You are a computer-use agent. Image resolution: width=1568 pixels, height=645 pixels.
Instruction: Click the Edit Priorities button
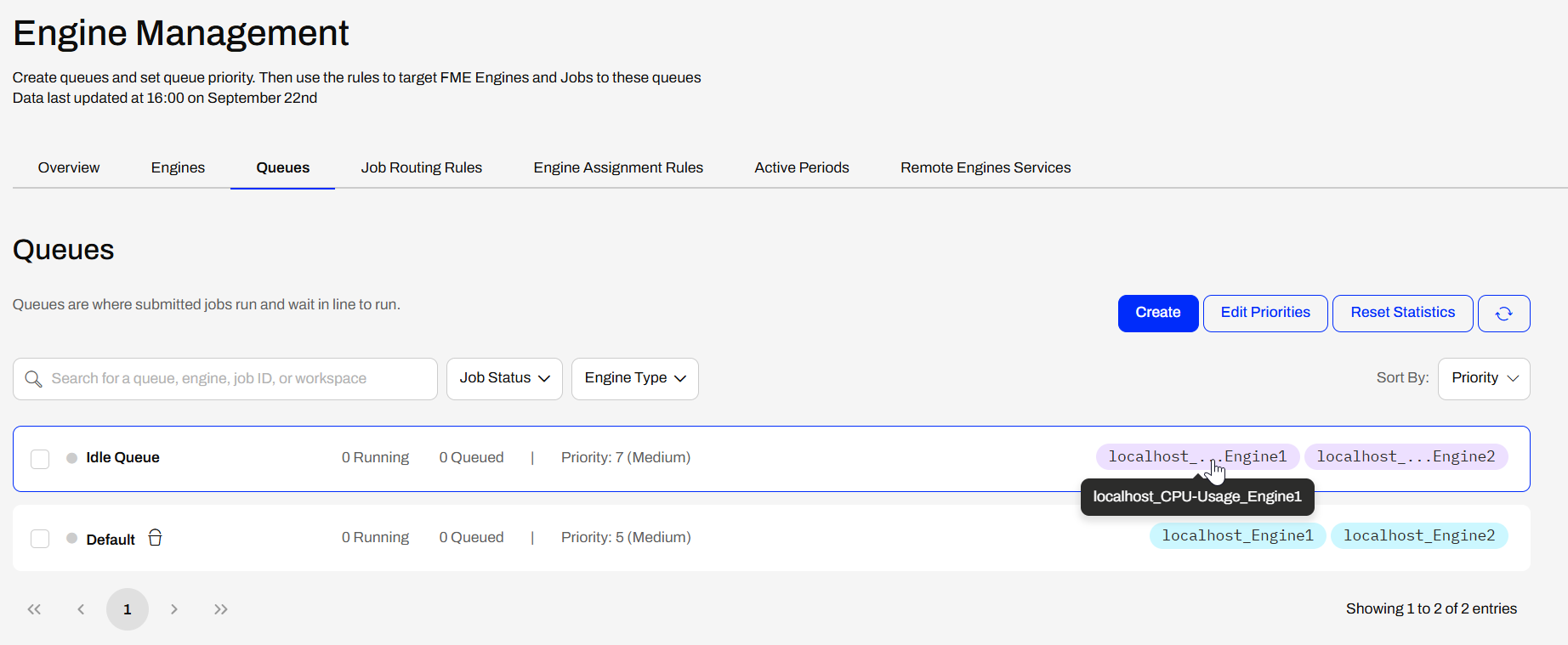coord(1265,314)
